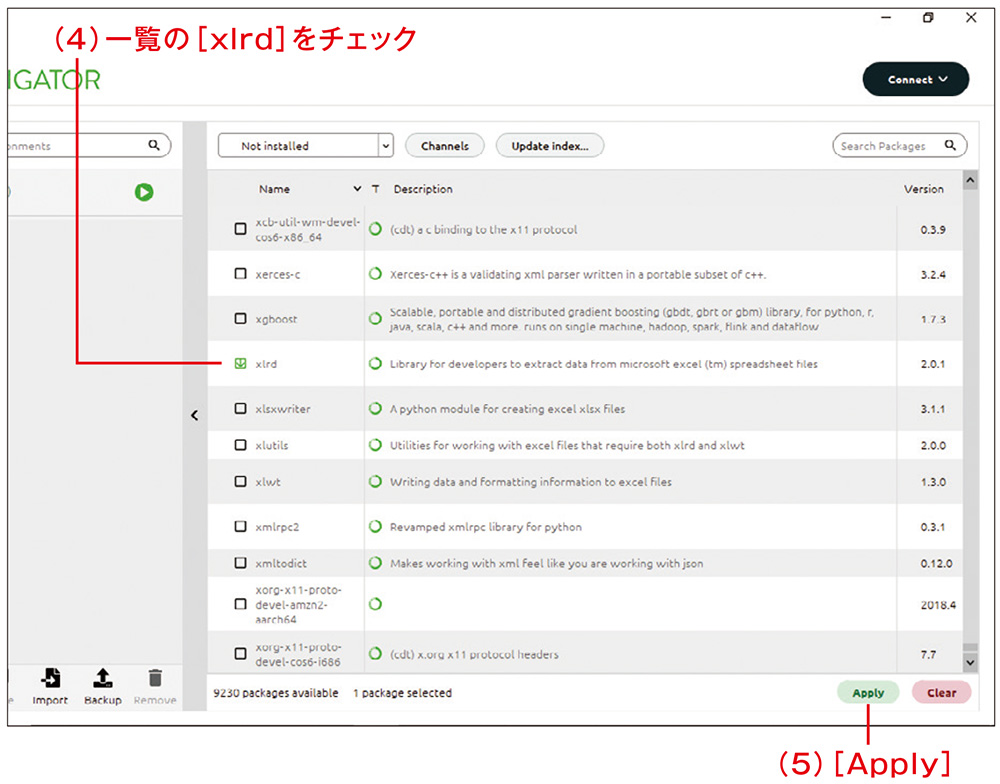Click the status circle icon for xgboost

376,319
